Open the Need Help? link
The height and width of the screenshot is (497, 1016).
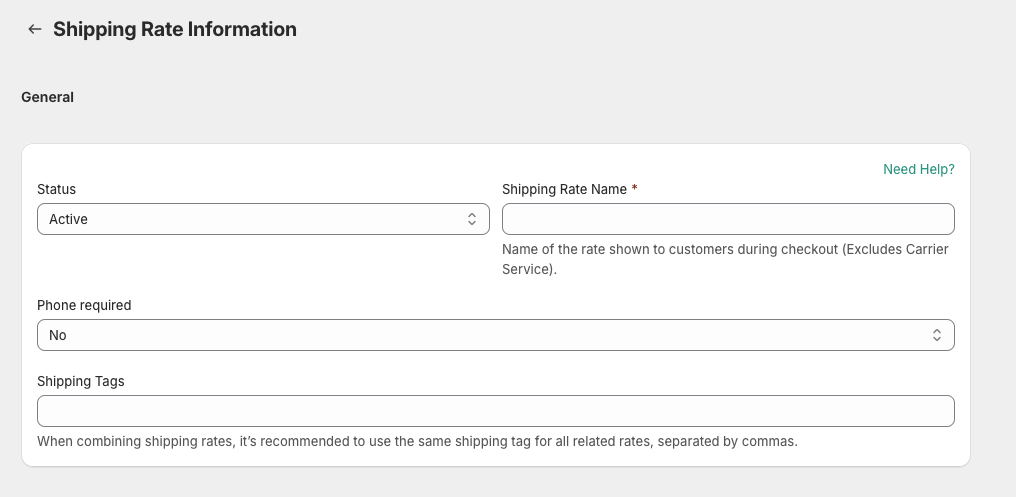tap(919, 169)
